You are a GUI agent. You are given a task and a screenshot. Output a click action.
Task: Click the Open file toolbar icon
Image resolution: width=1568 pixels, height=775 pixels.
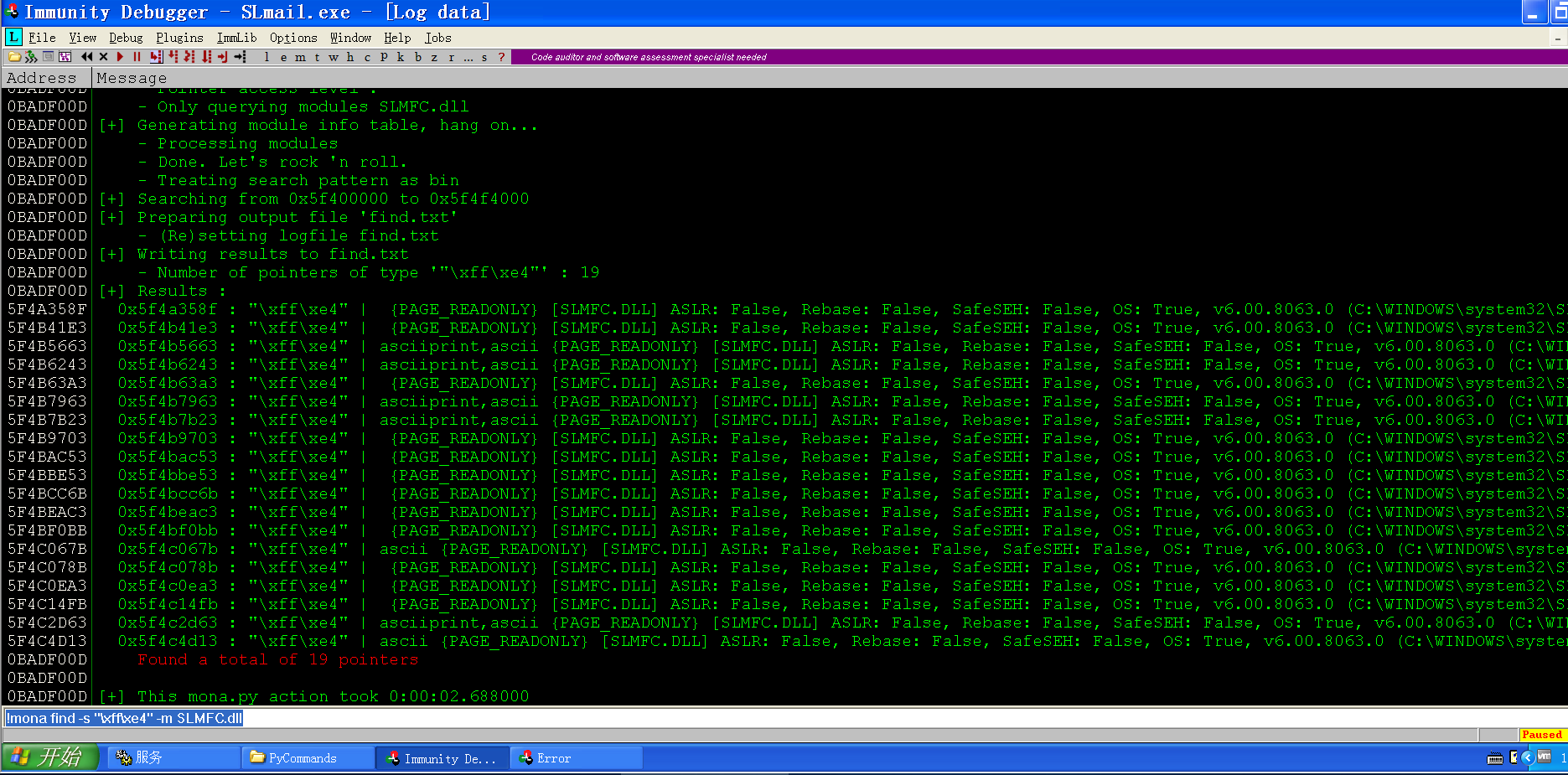tap(14, 57)
